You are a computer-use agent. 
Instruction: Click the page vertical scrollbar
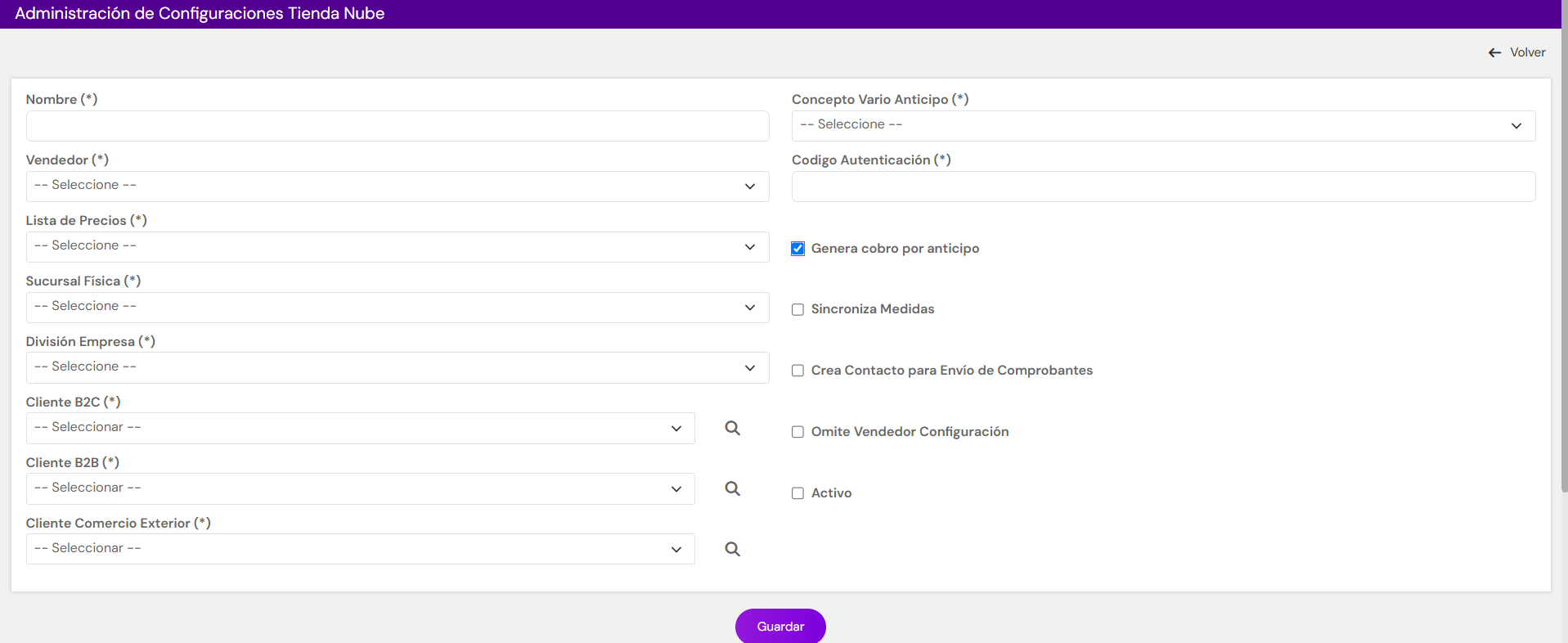(1564, 245)
